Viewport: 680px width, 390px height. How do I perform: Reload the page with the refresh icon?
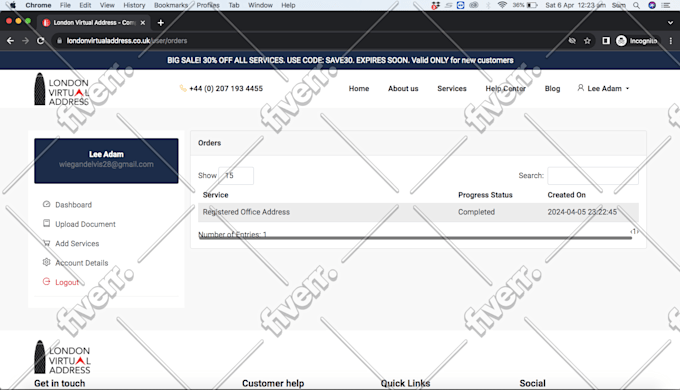coord(41,41)
